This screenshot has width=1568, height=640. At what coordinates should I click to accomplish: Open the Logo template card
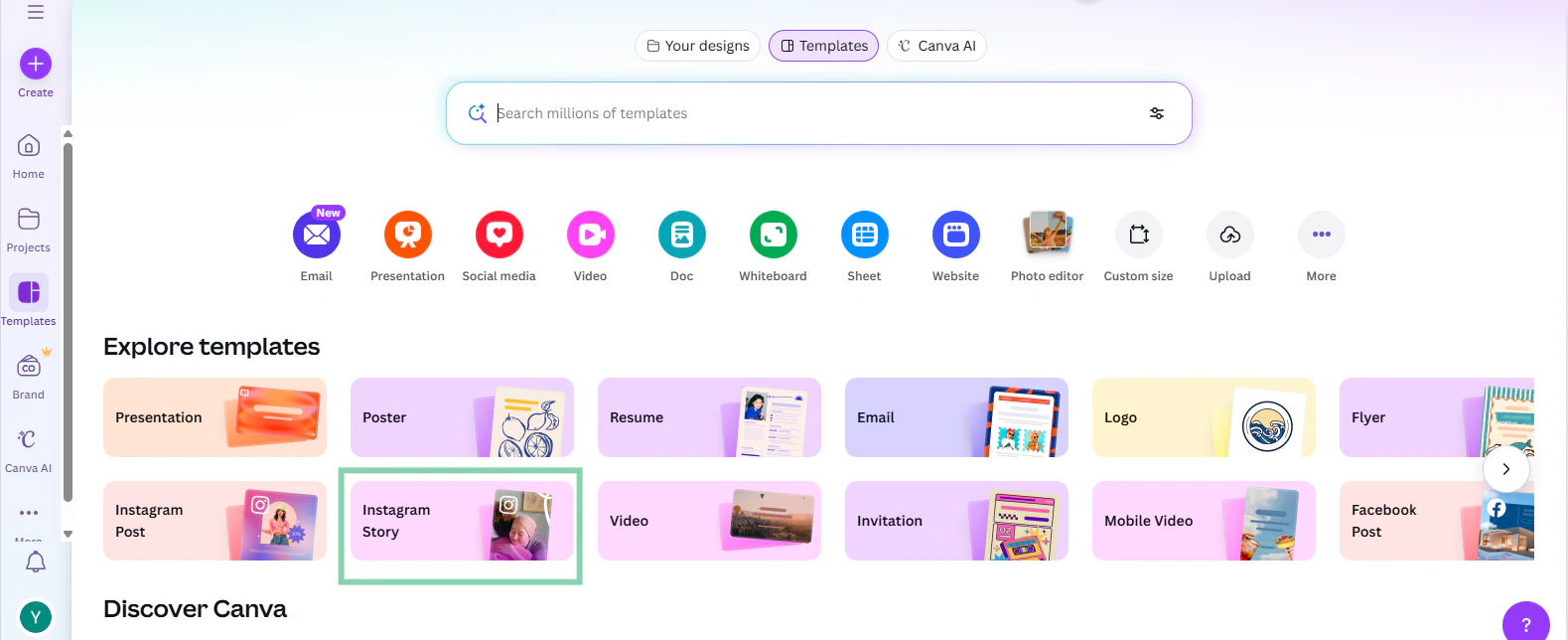point(1204,417)
